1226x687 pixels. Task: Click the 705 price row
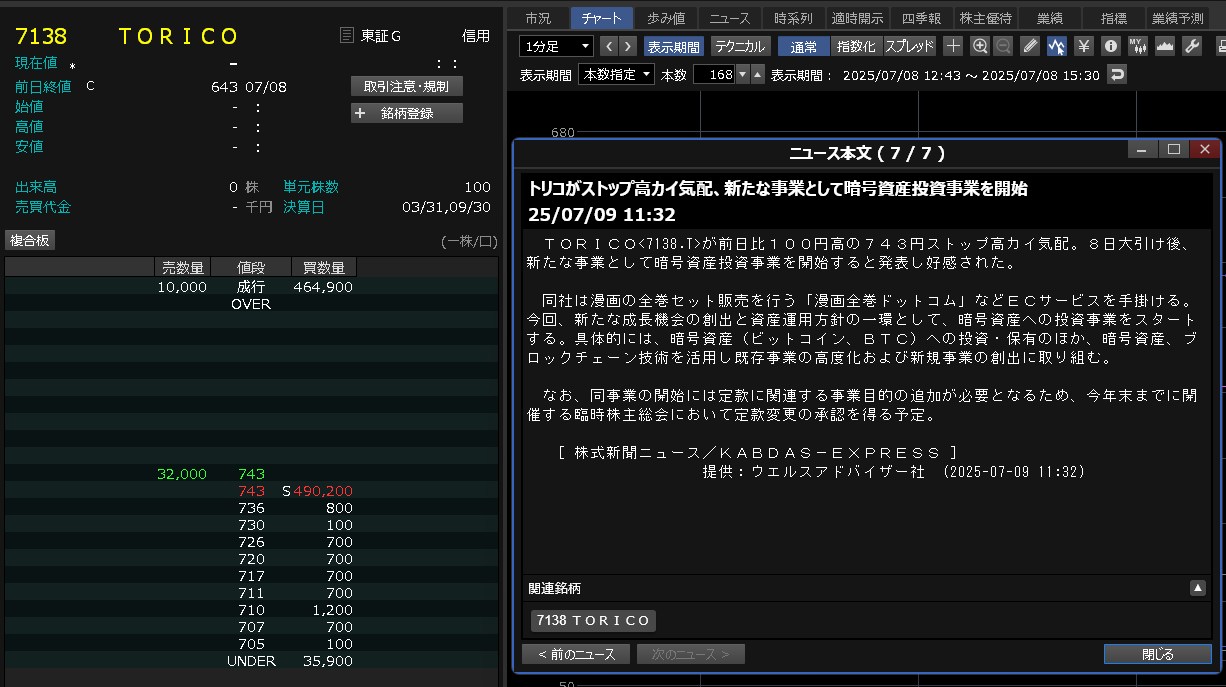[251, 644]
